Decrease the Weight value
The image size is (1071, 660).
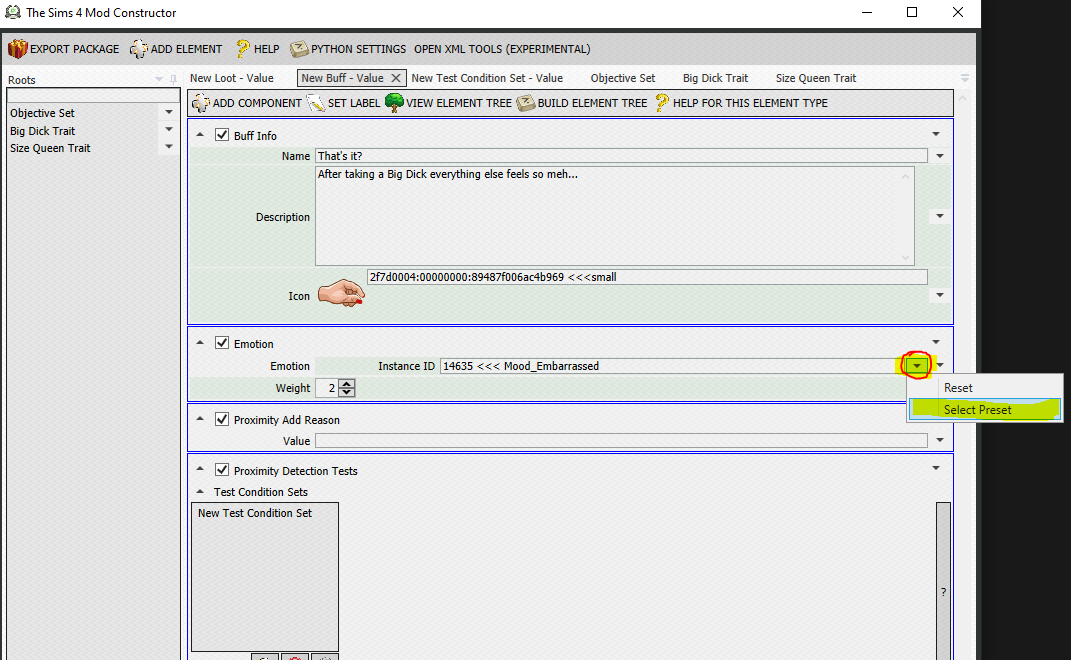pos(347,392)
